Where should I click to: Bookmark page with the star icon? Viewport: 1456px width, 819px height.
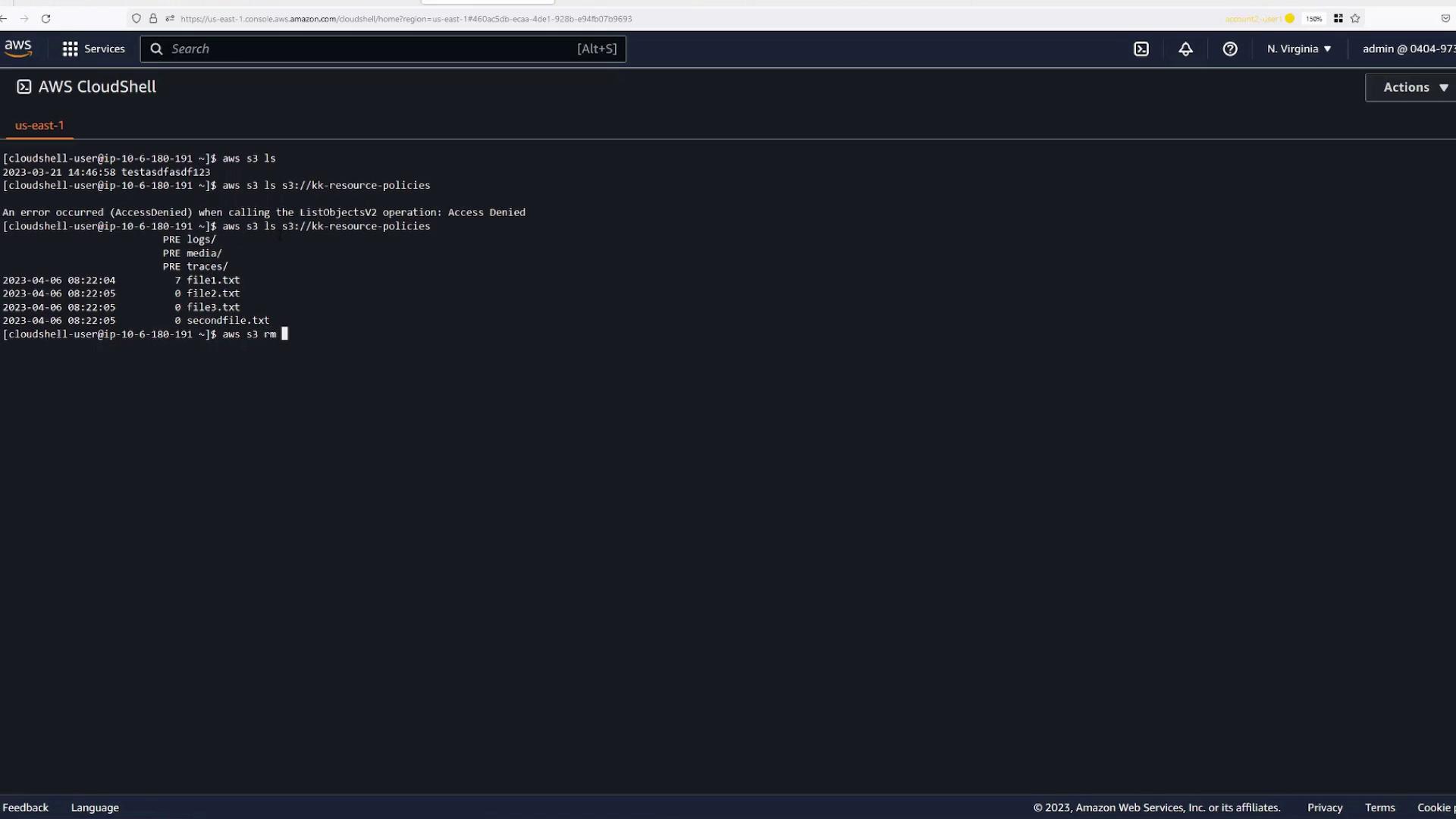pyautogui.click(x=1355, y=18)
